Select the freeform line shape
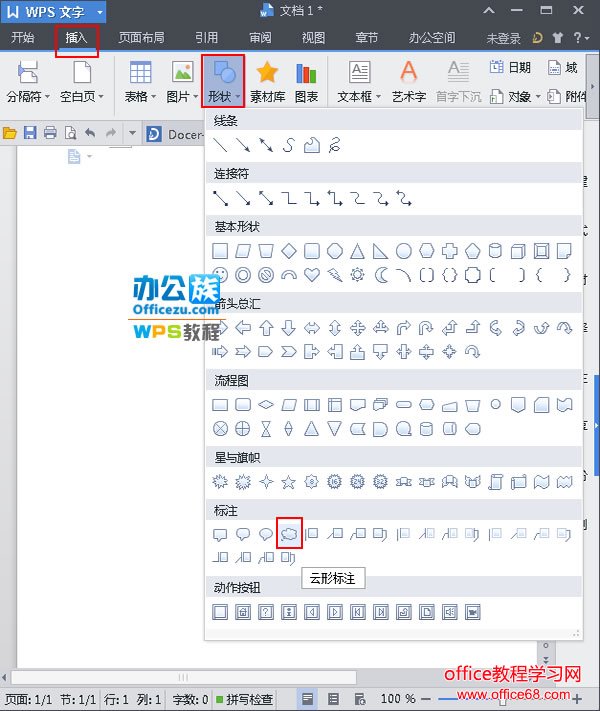The height and width of the screenshot is (711, 600). click(312, 146)
